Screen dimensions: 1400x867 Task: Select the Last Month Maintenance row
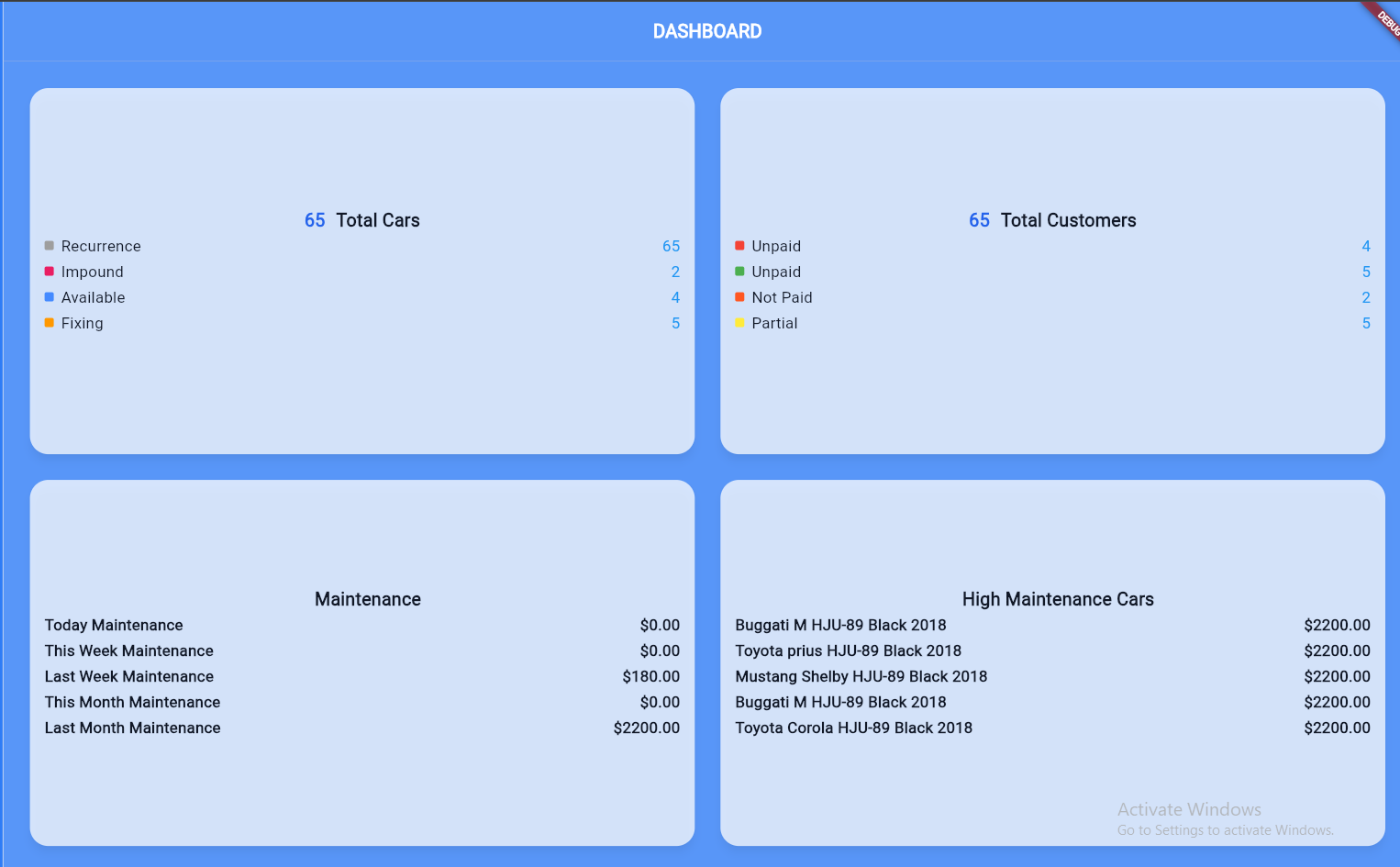click(133, 728)
